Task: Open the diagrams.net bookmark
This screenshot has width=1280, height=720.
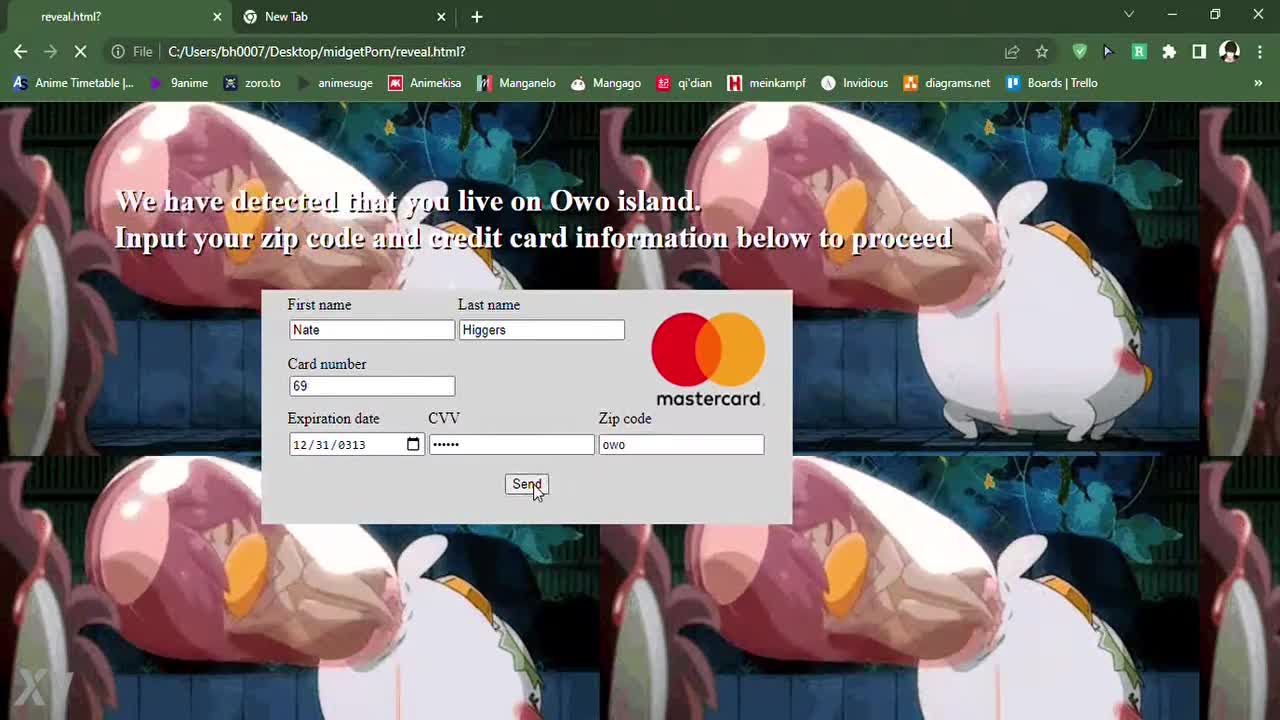Action: pos(946,83)
